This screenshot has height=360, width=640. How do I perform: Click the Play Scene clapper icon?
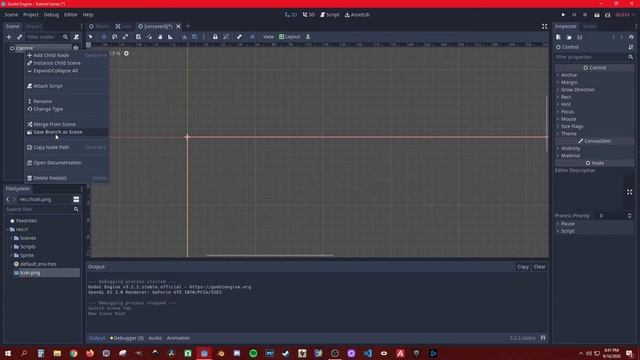[x=597, y=15]
